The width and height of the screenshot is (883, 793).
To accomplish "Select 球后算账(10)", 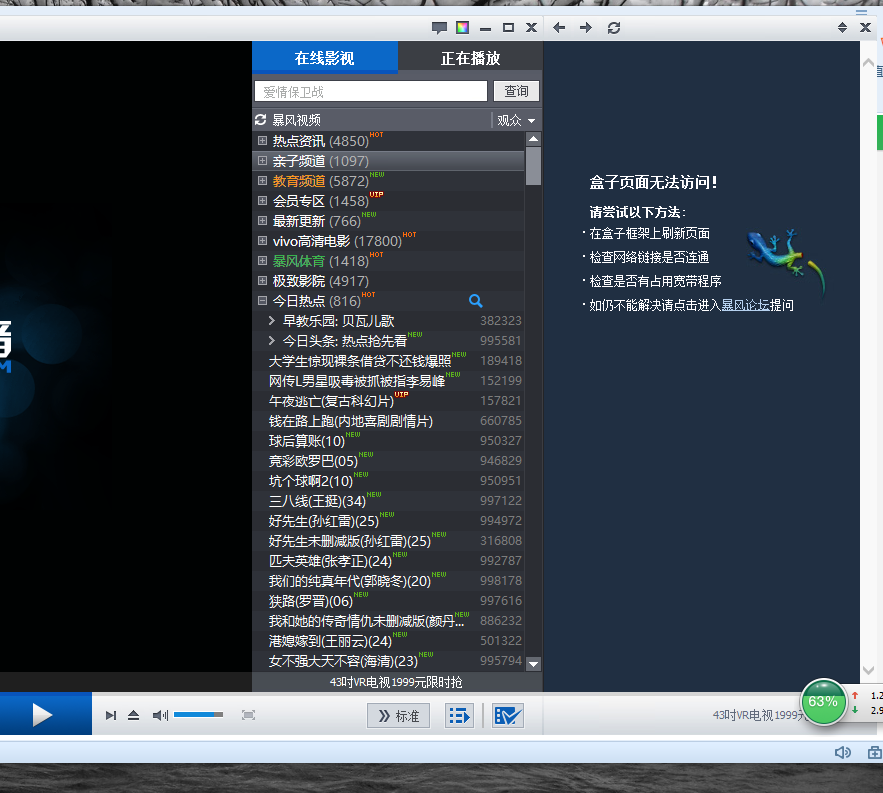I will tap(306, 441).
